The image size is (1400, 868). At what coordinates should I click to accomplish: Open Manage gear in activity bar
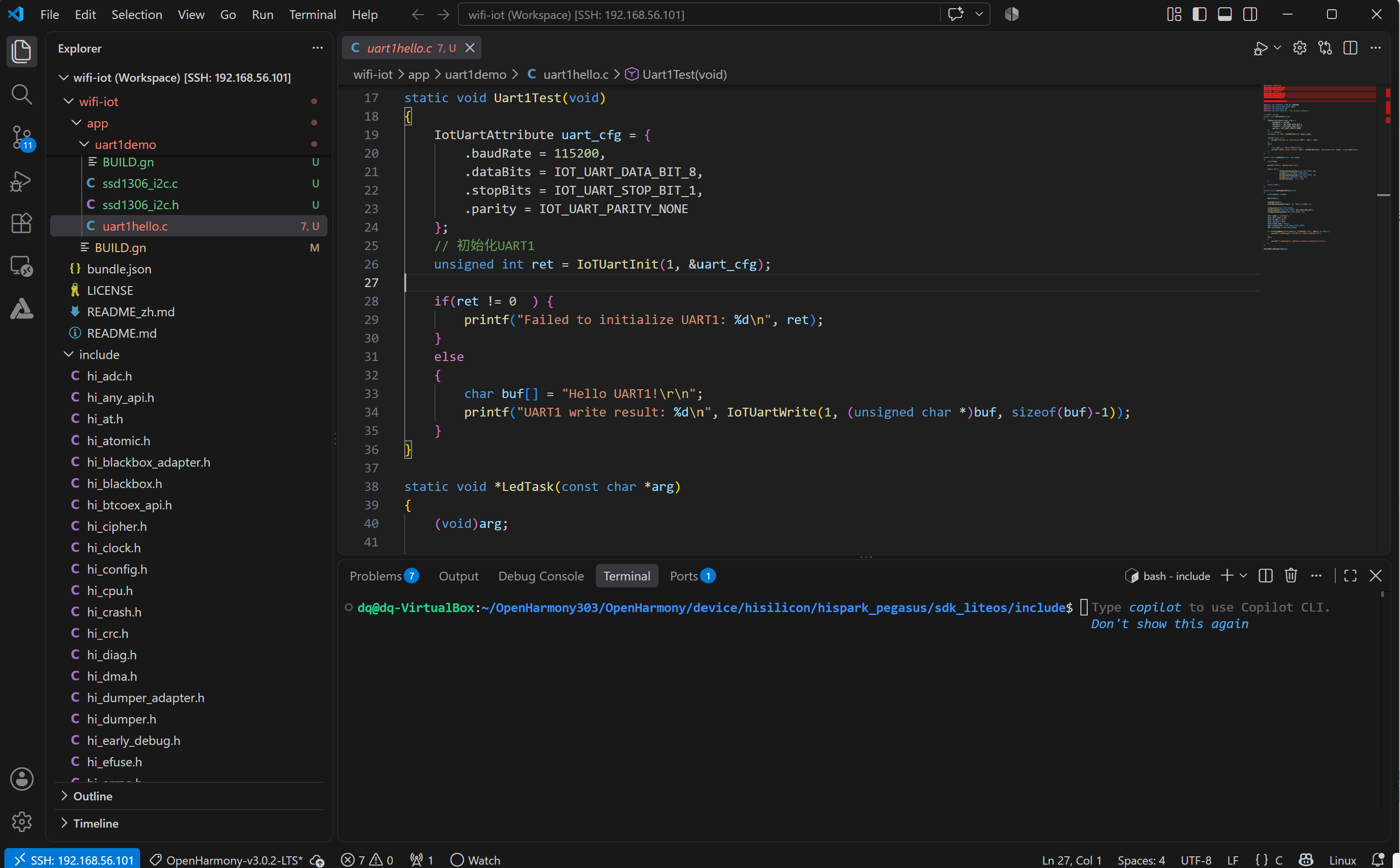pos(21,821)
